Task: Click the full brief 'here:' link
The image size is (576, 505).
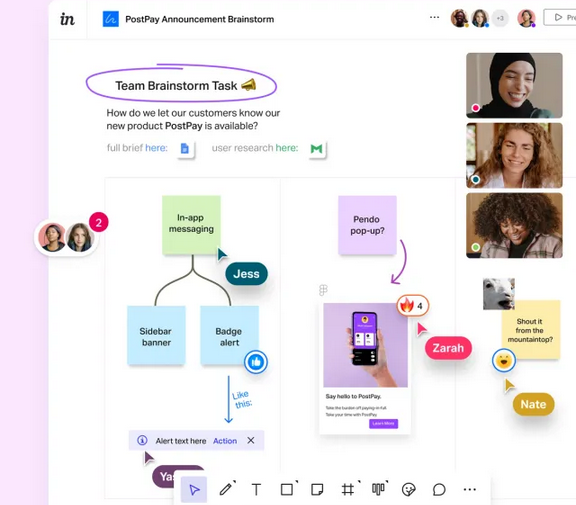Action: [156, 148]
